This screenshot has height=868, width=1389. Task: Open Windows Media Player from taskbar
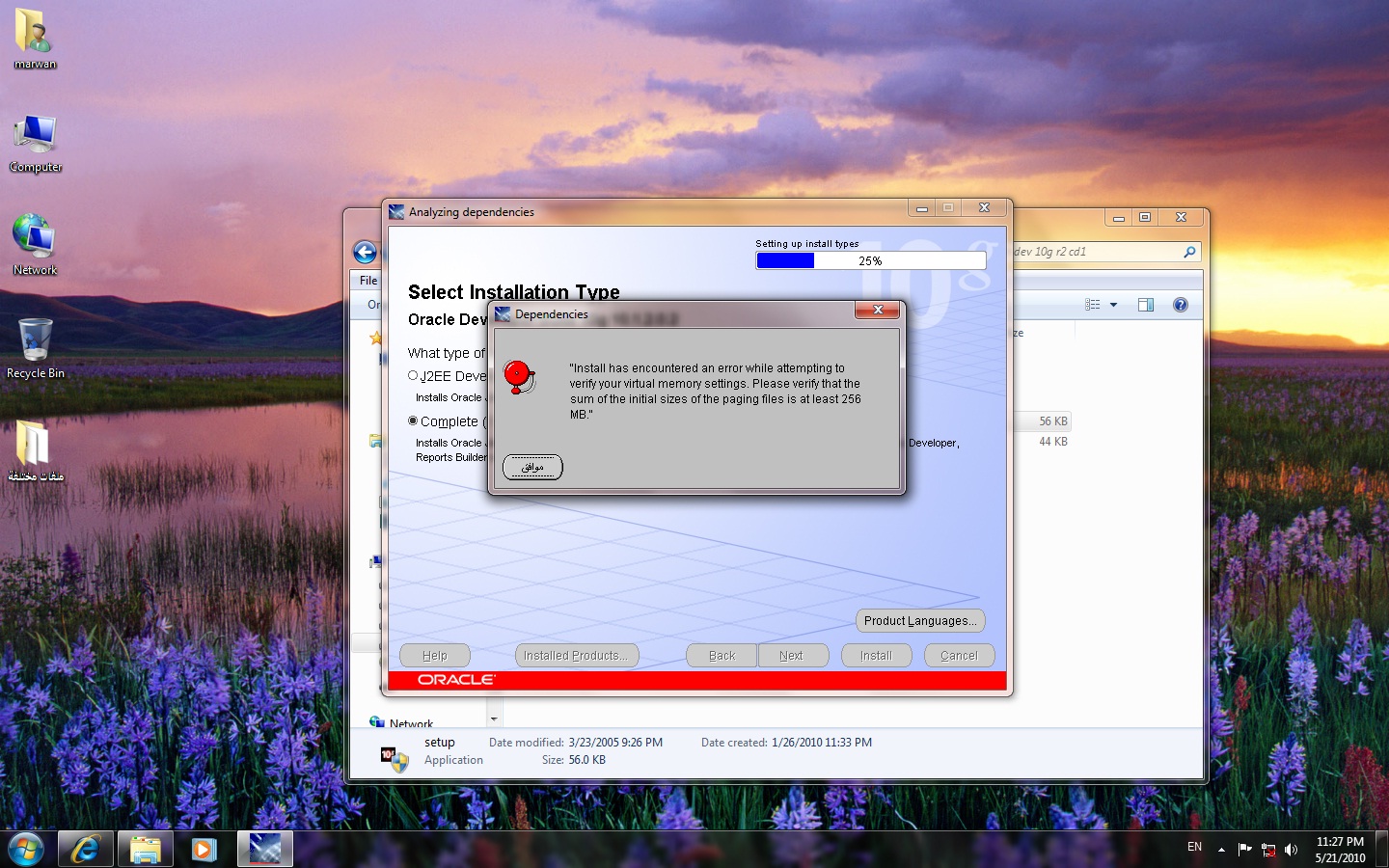pyautogui.click(x=204, y=849)
